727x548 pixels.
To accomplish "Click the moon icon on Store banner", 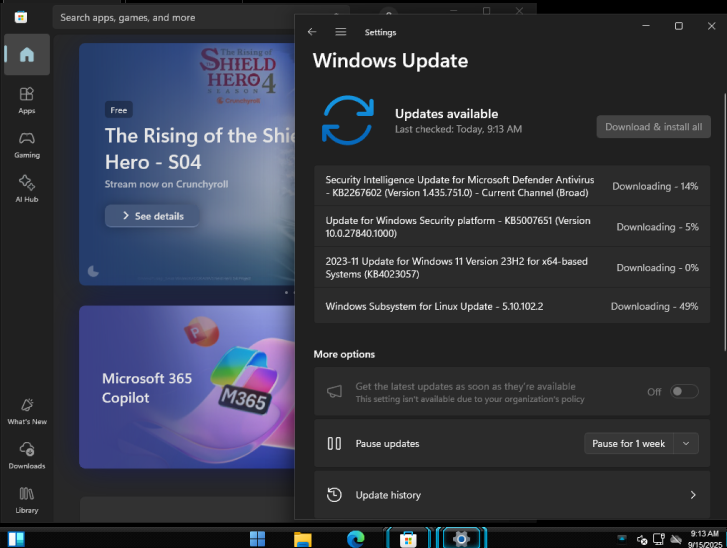I will pos(93,271).
